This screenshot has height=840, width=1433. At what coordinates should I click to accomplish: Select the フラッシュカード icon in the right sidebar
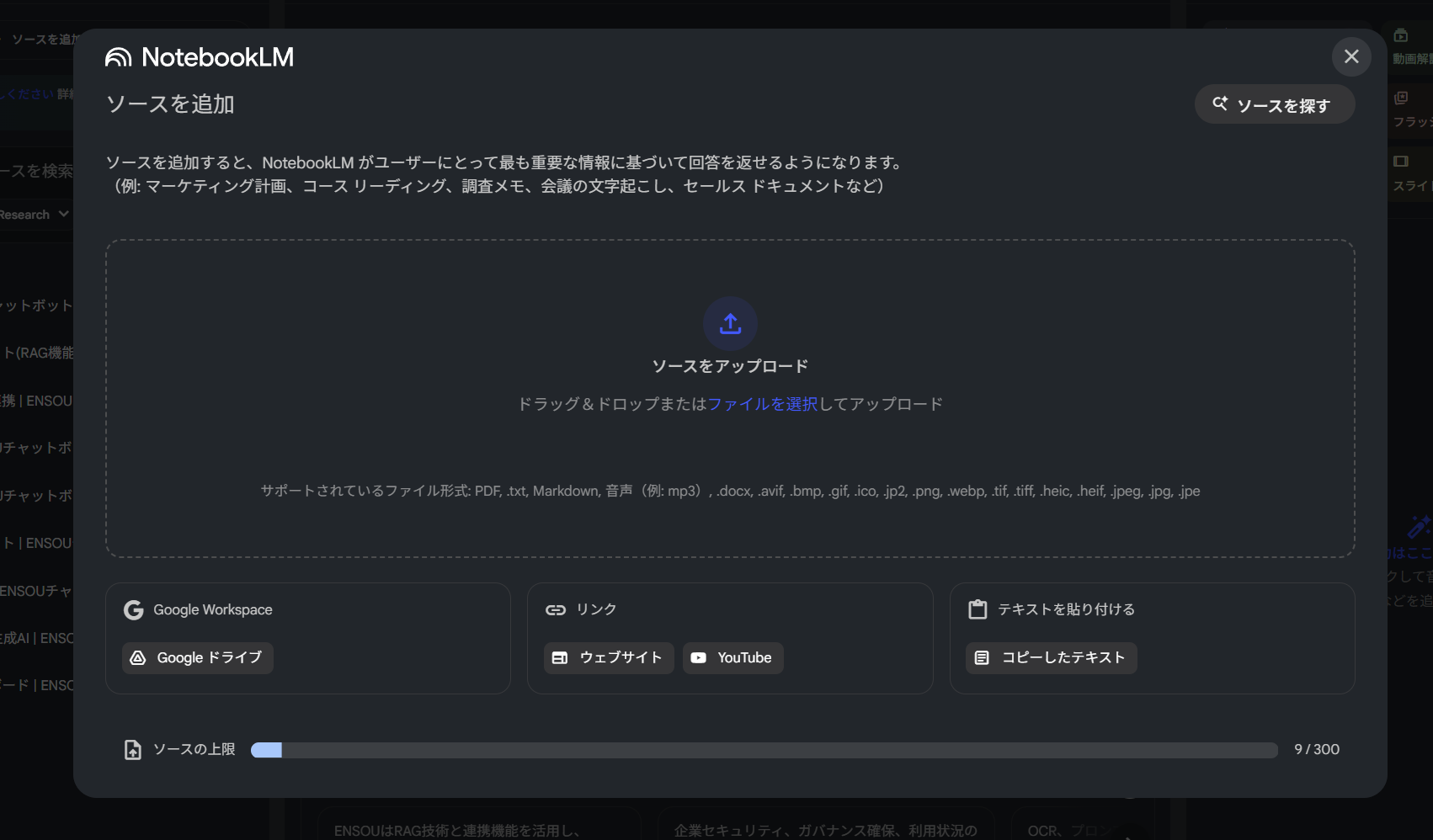[x=1402, y=98]
